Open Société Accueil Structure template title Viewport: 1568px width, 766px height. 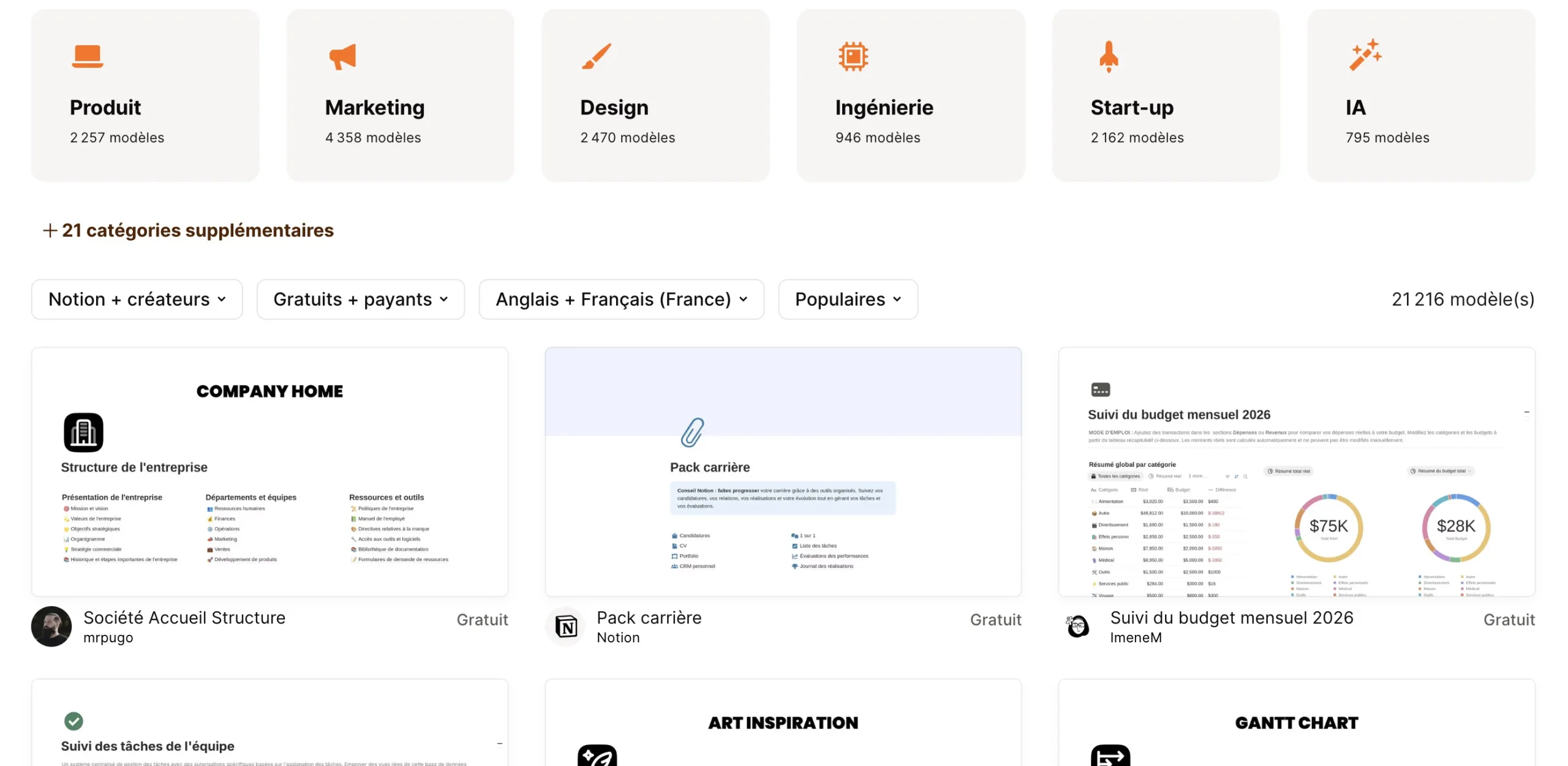184,618
